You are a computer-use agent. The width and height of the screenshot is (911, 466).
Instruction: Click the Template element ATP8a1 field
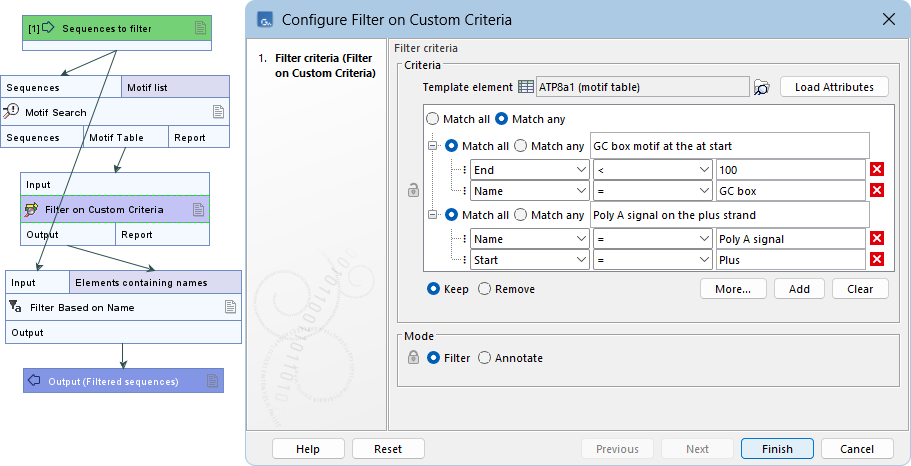coord(643,87)
